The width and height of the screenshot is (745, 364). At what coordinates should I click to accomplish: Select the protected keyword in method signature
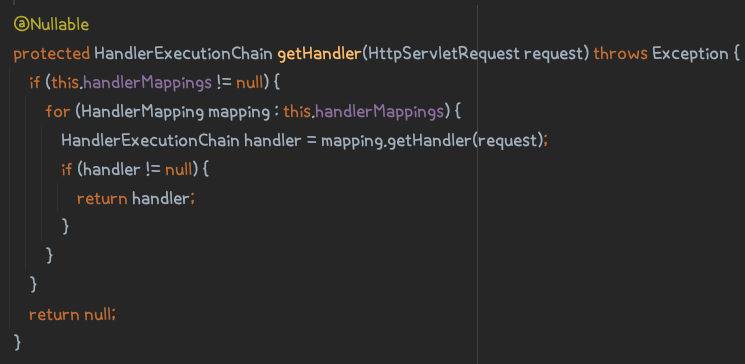point(52,54)
